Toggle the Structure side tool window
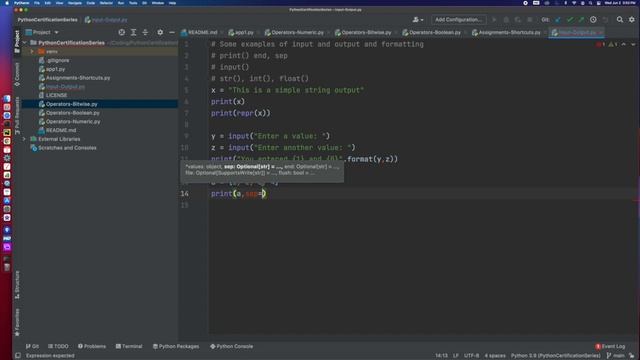Viewport: 640px width, 360px height. [x=17, y=284]
